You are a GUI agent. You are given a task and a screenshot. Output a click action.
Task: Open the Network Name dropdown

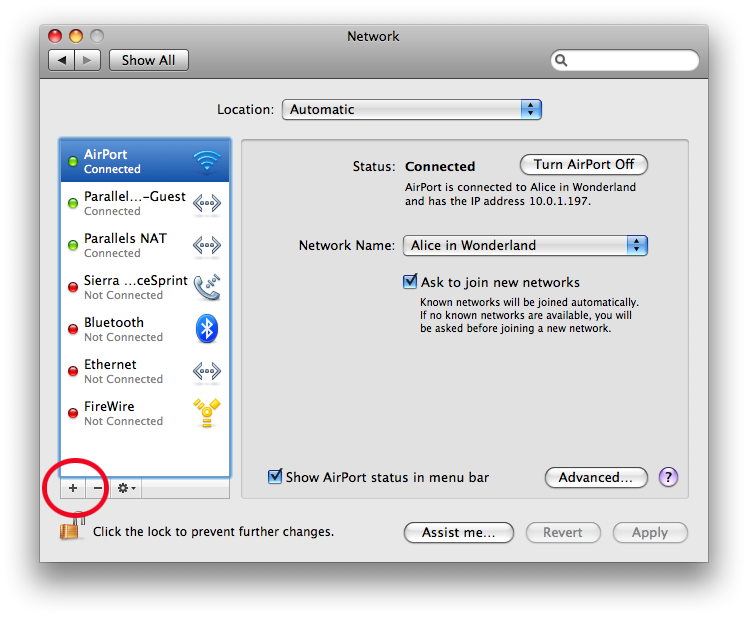pyautogui.click(x=525, y=245)
